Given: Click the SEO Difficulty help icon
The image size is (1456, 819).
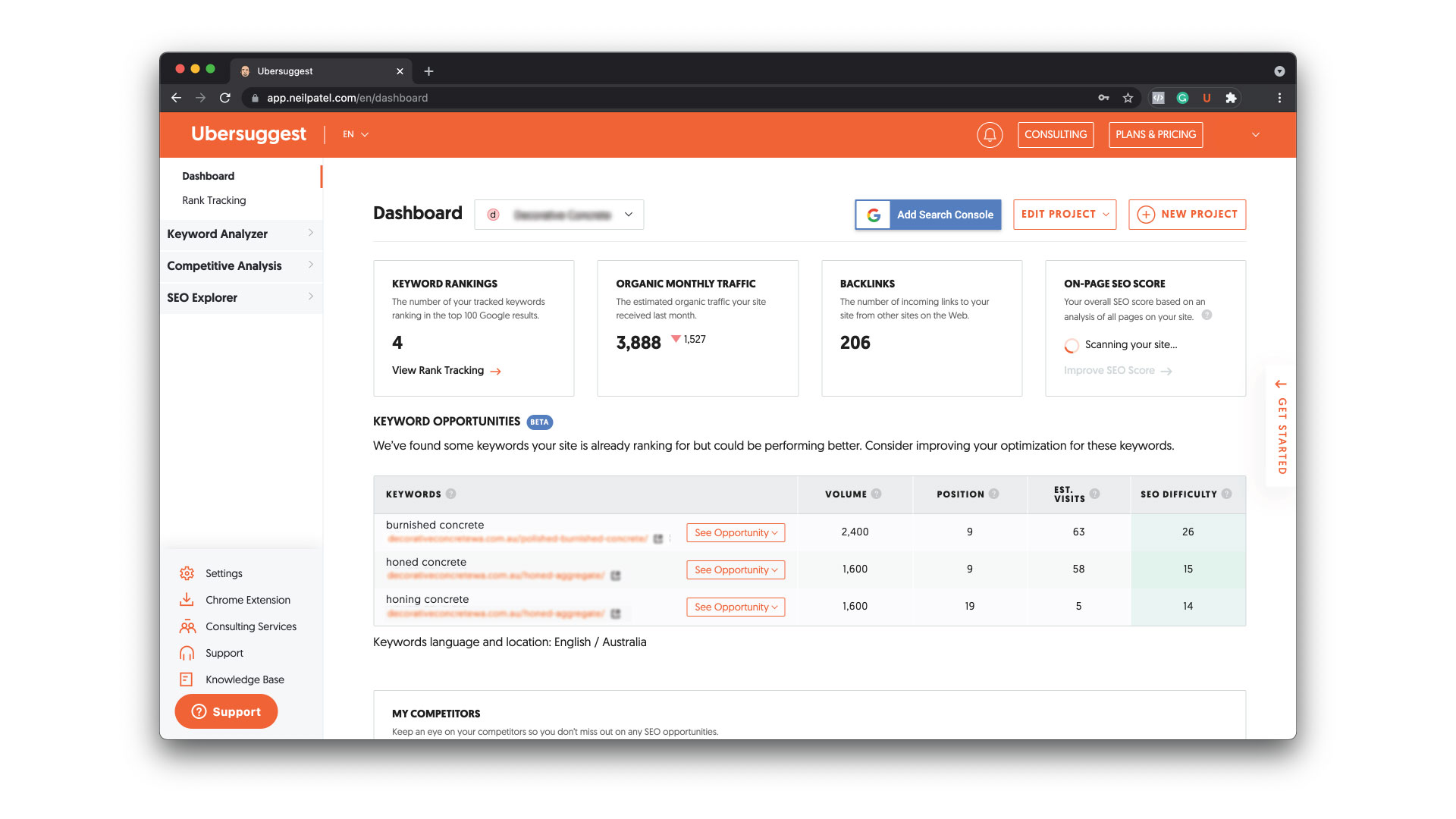Looking at the screenshot, I should [1226, 494].
